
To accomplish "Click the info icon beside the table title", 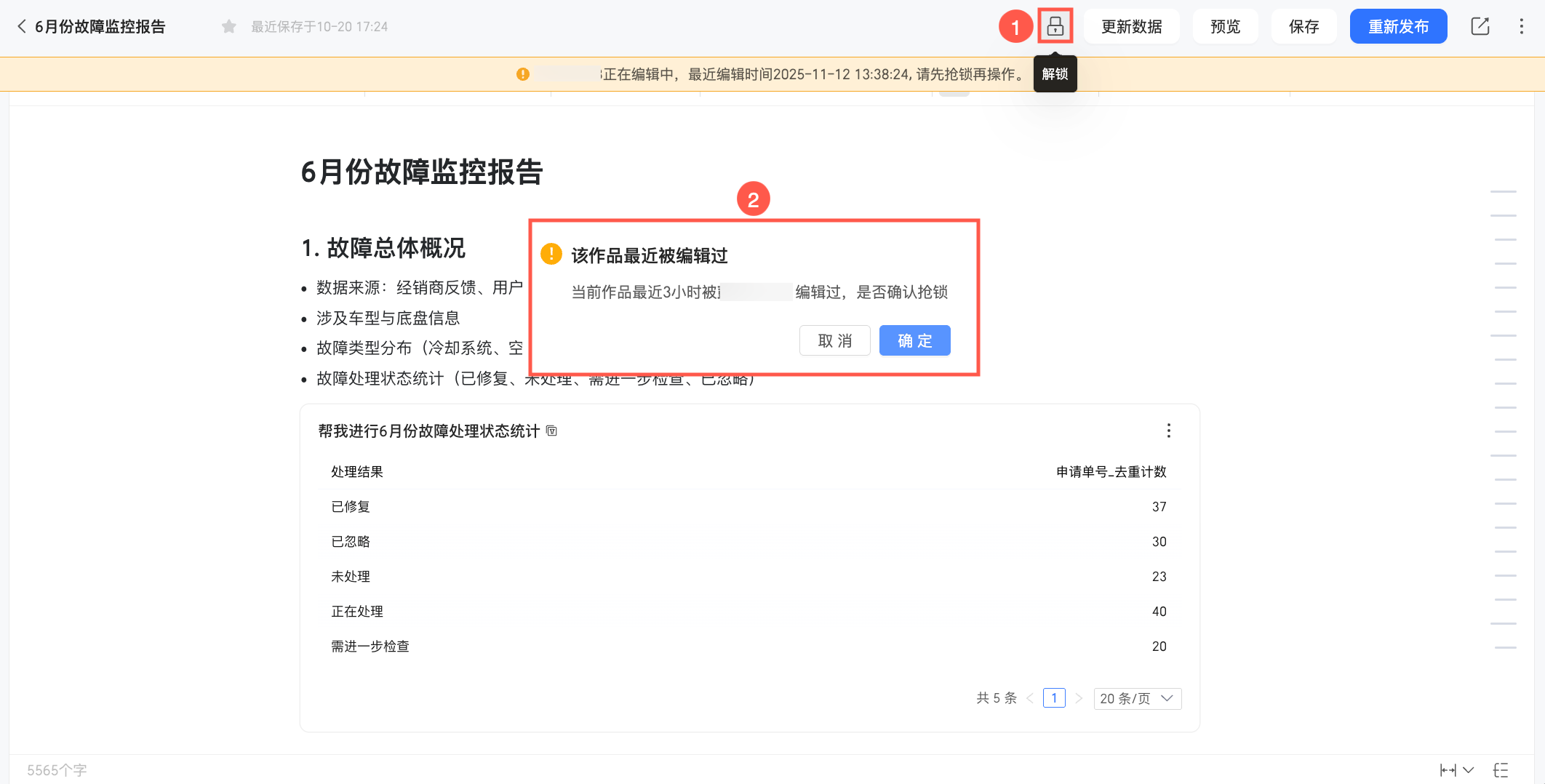I will 552,431.
